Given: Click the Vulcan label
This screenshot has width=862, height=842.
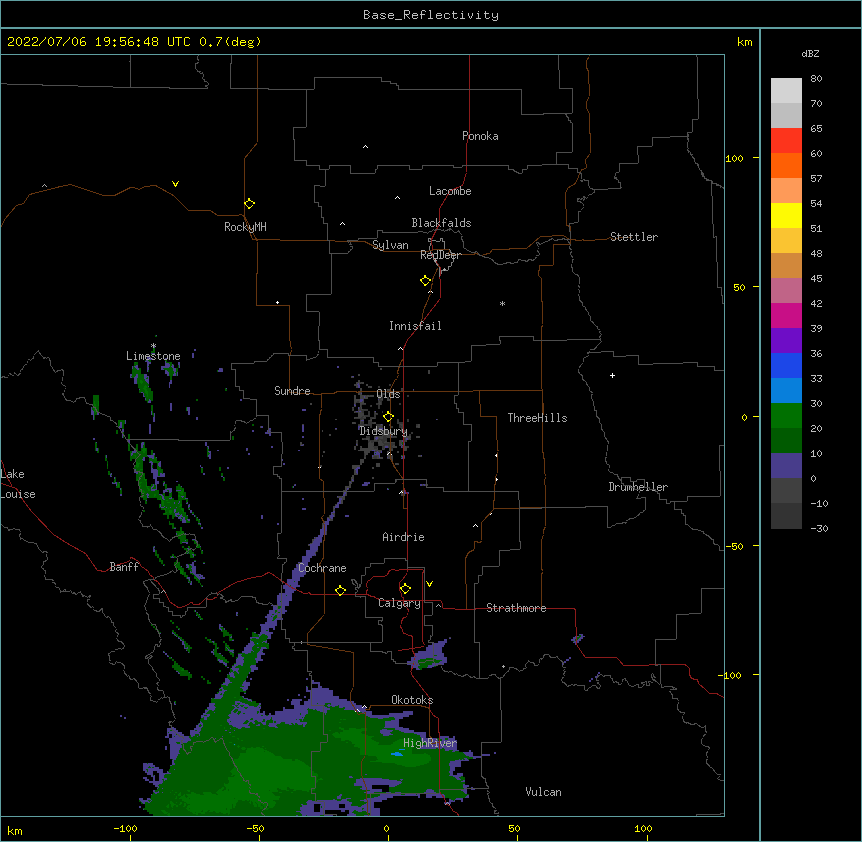Looking at the screenshot, I should click(x=543, y=792).
